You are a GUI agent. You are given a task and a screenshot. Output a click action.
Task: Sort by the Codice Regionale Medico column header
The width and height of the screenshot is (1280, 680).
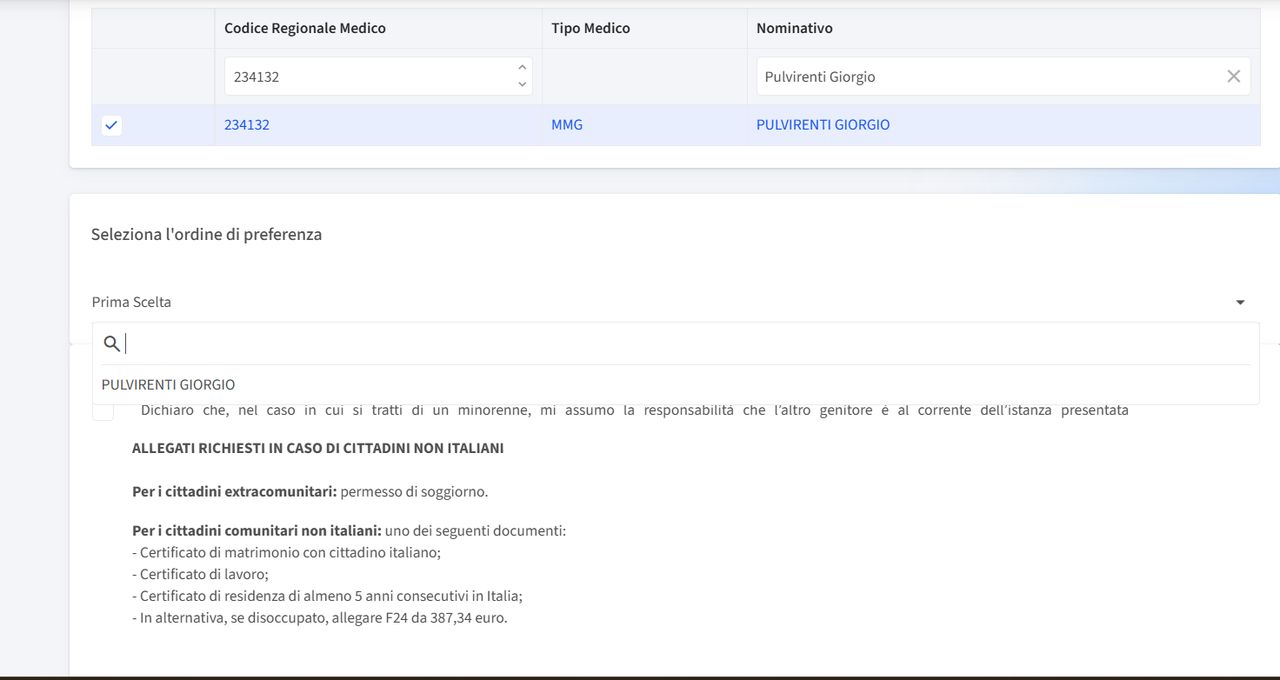(305, 28)
